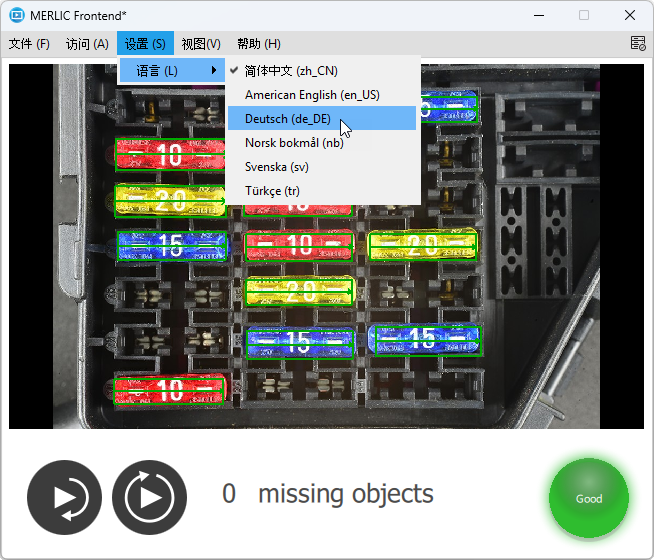The width and height of the screenshot is (654, 560).
Task: Open the 访问 (A) menu
Action: 87,43
